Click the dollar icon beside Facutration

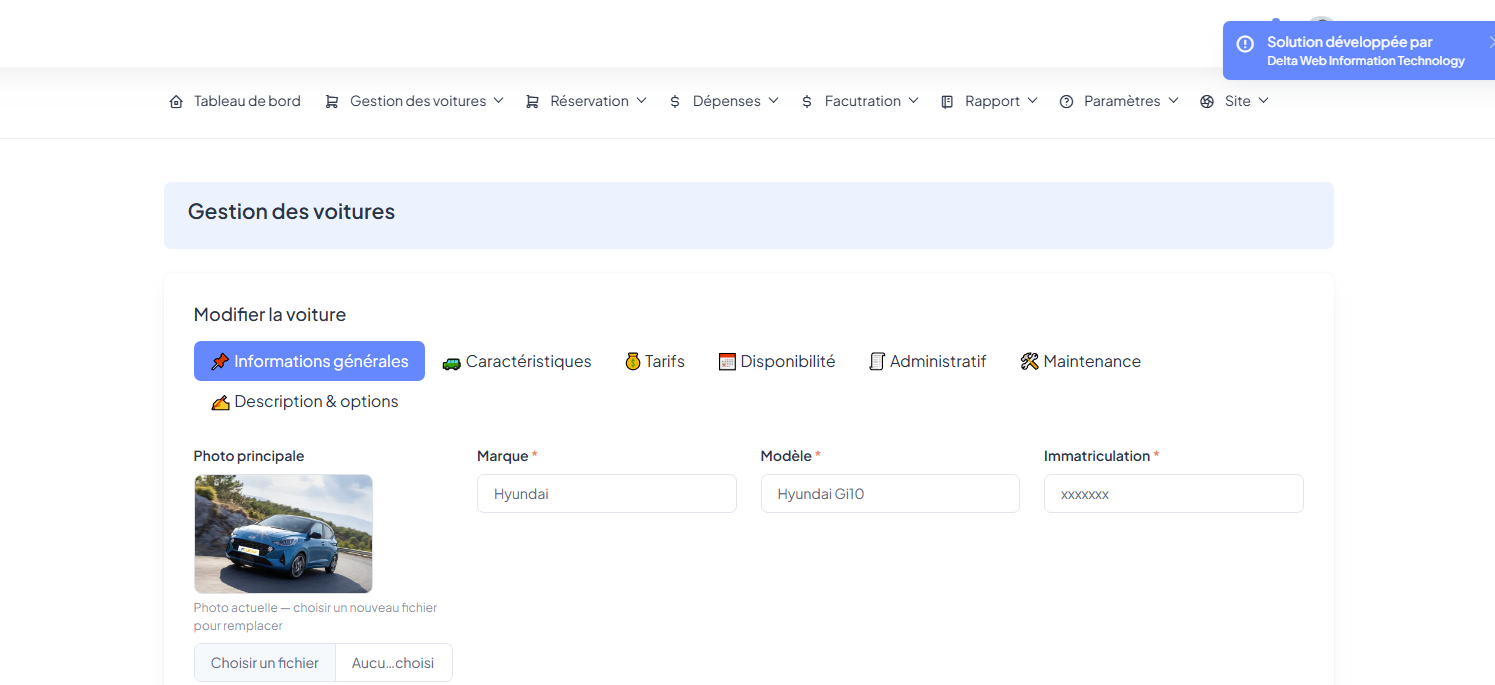807,102
